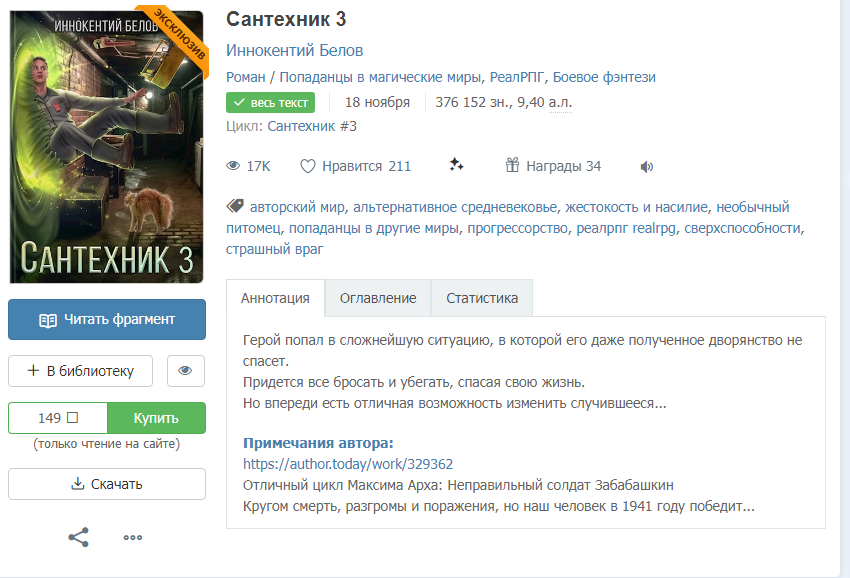Viewport: 850px width, 578px height.
Task: Click the gift Awards icon
Action: tap(512, 165)
